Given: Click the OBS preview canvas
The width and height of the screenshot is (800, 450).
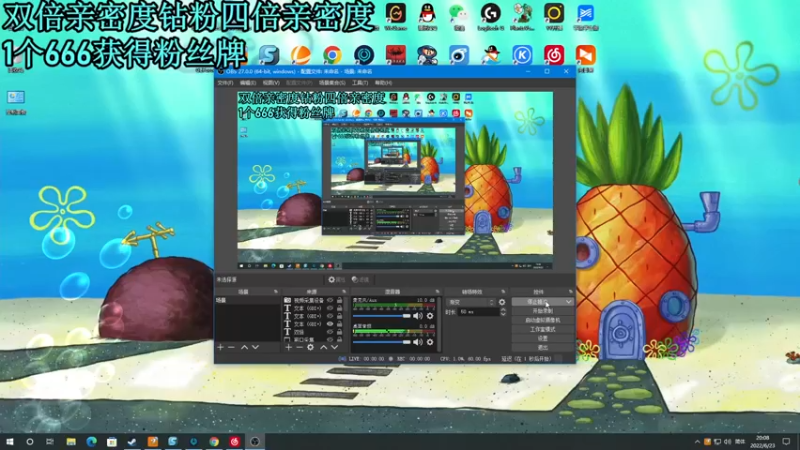Looking at the screenshot, I should [x=395, y=180].
